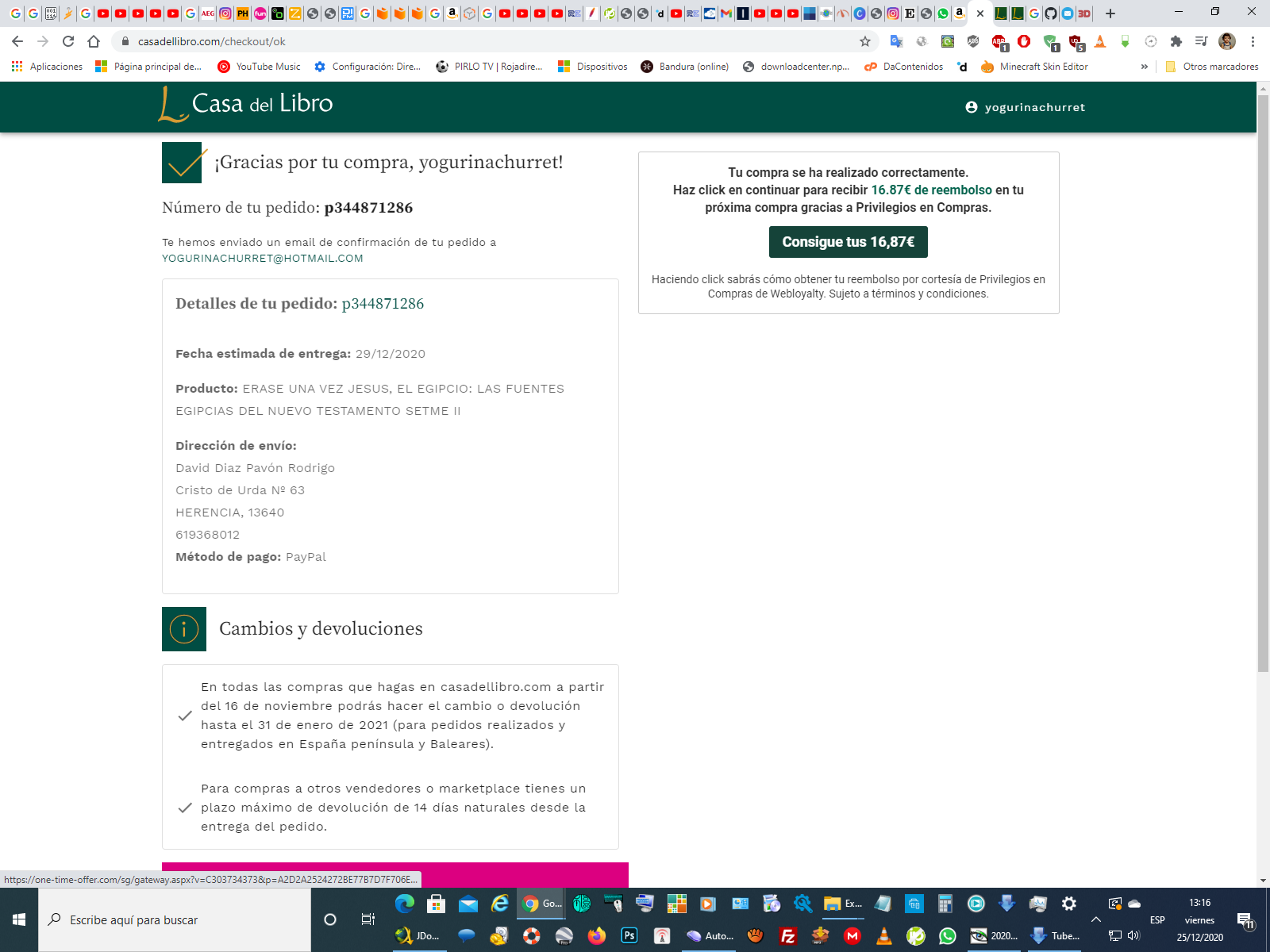Click the Home button in Chrome toolbar
The width and height of the screenshot is (1270, 952).
tap(94, 41)
